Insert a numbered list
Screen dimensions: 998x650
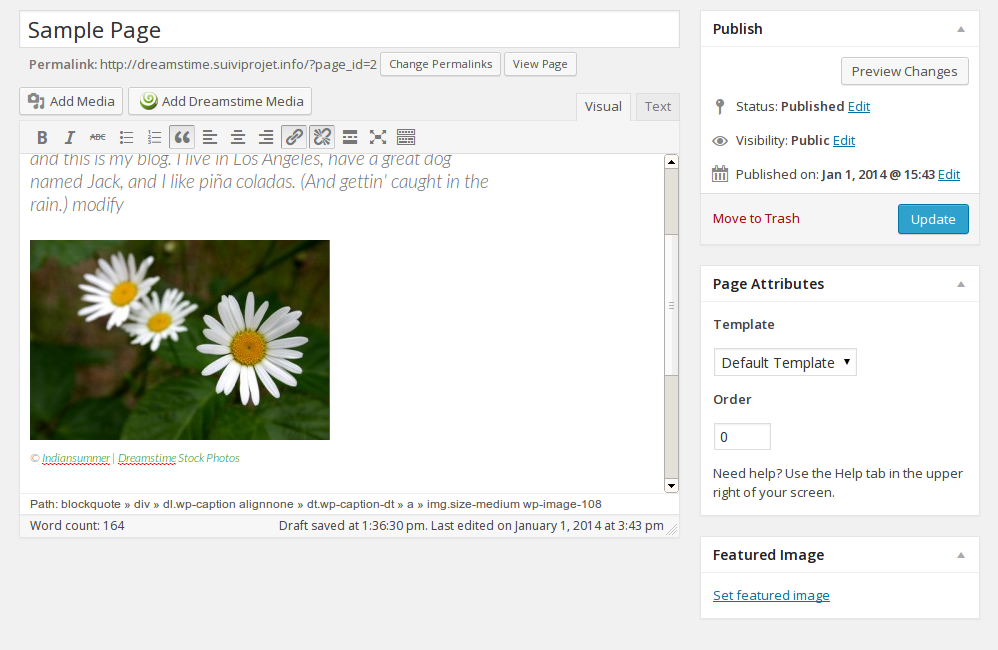(154, 137)
